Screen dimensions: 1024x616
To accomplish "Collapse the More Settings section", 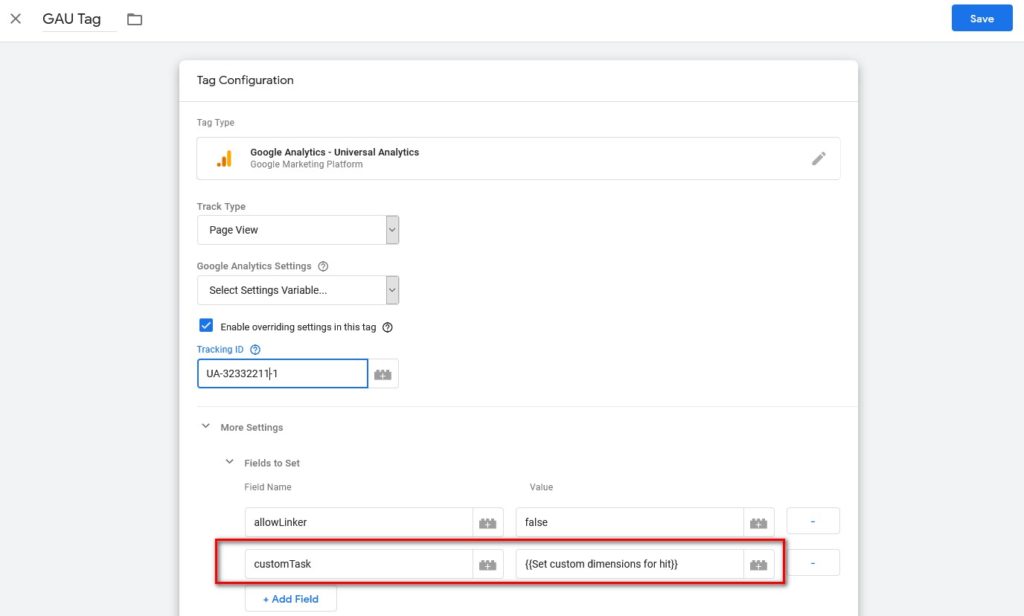I will coord(206,427).
